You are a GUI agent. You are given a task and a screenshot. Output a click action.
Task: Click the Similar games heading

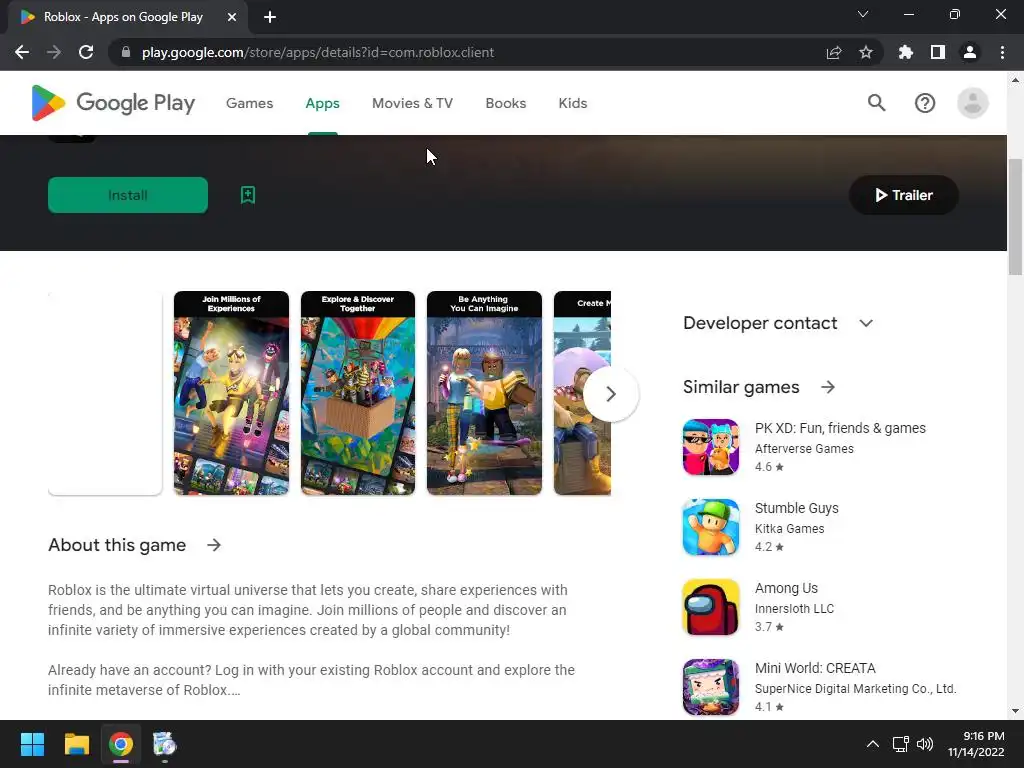(741, 387)
